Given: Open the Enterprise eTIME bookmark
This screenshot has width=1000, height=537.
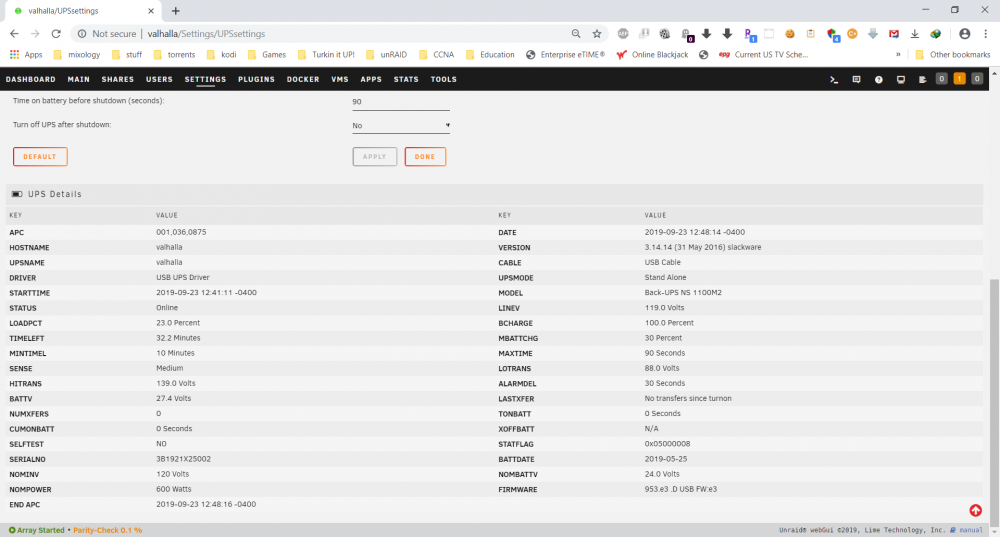Looking at the screenshot, I should click(x=565, y=55).
